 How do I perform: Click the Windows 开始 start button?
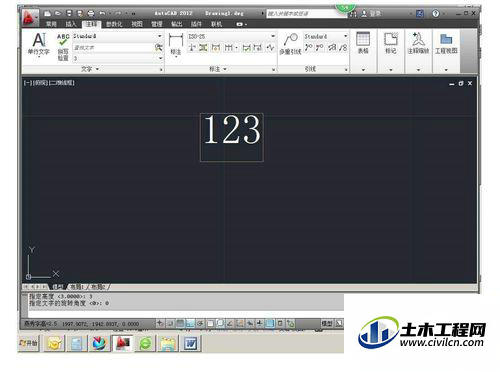(x=29, y=343)
